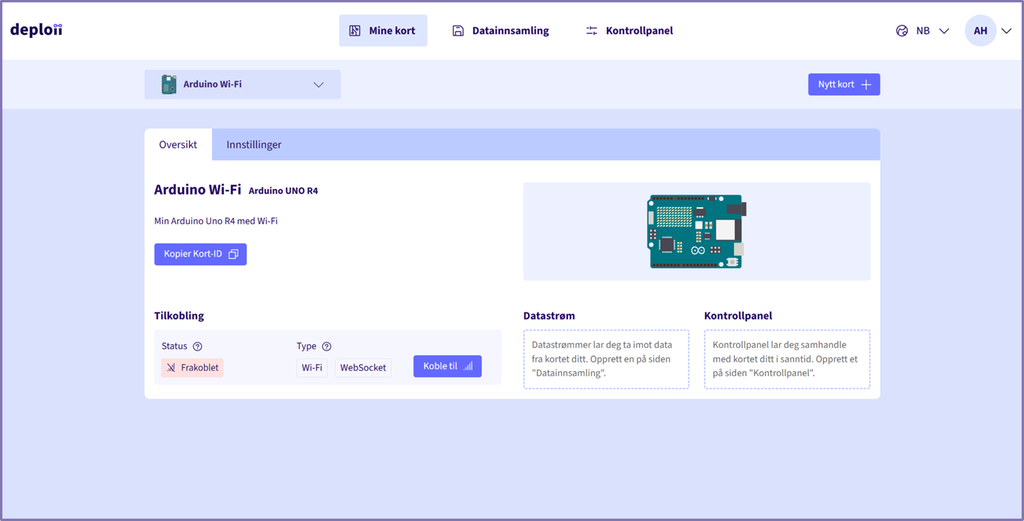The width and height of the screenshot is (1024, 521).
Task: Click the Arduino UNO R4 model label
Action: (283, 191)
